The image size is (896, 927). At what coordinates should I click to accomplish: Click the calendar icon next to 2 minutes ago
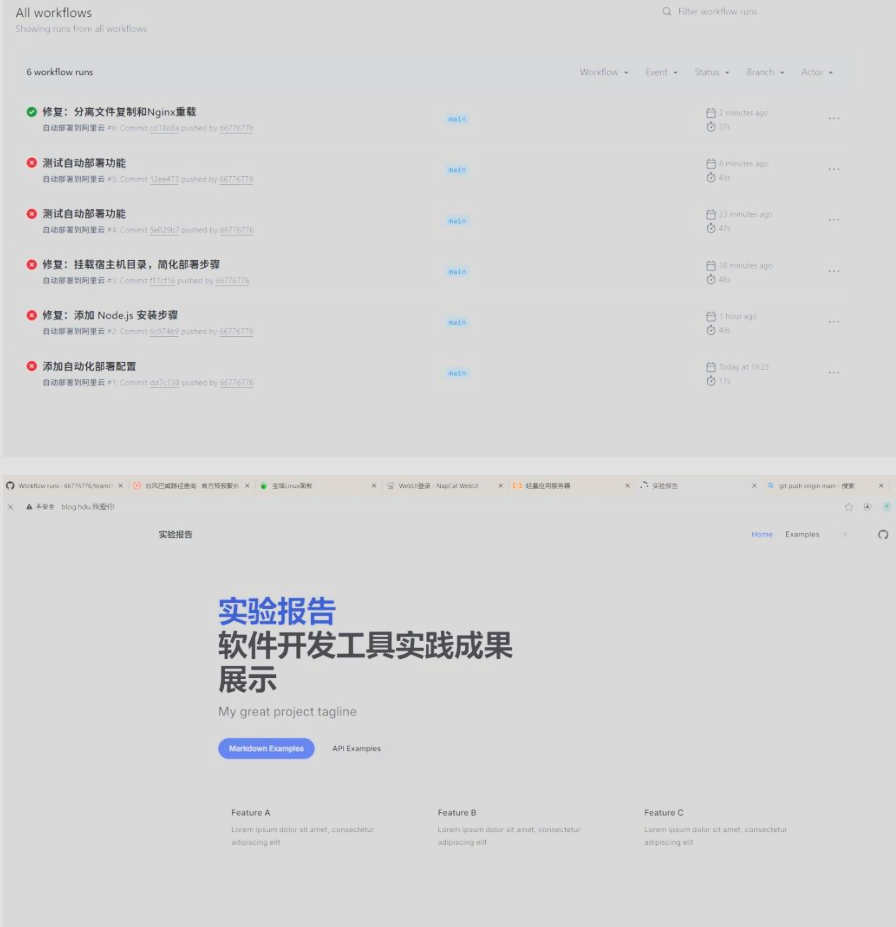[x=711, y=113]
